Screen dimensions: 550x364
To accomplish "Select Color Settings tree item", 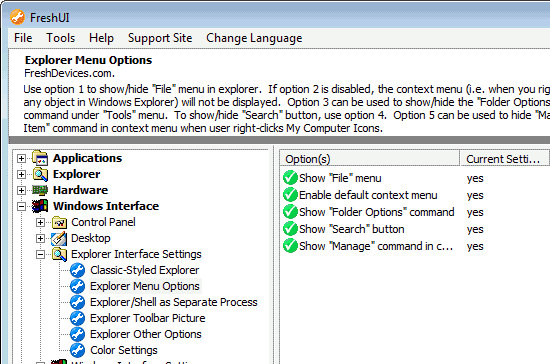I will point(124,350).
